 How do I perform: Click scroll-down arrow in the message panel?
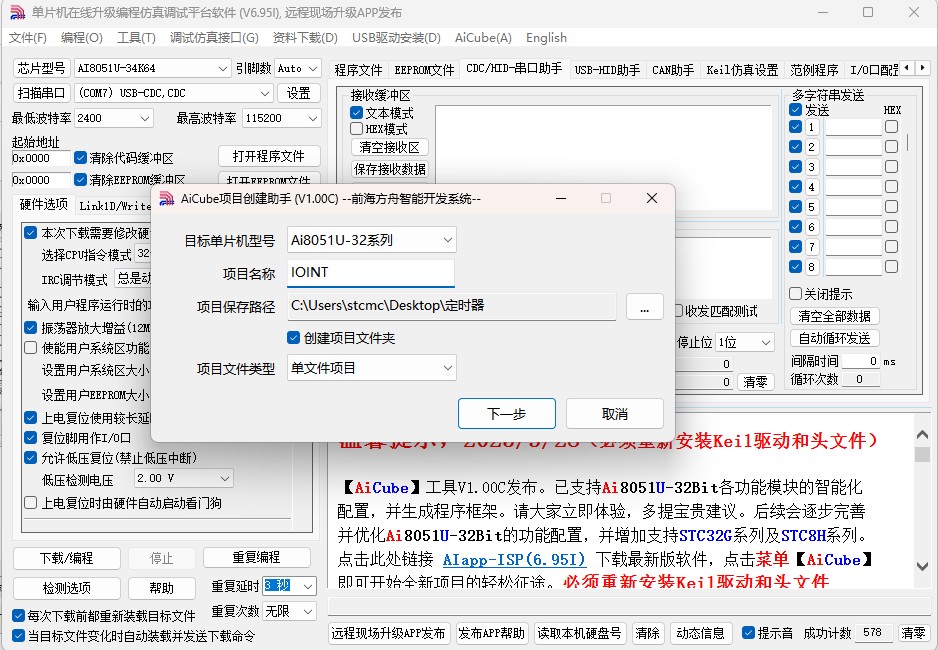coord(922,566)
